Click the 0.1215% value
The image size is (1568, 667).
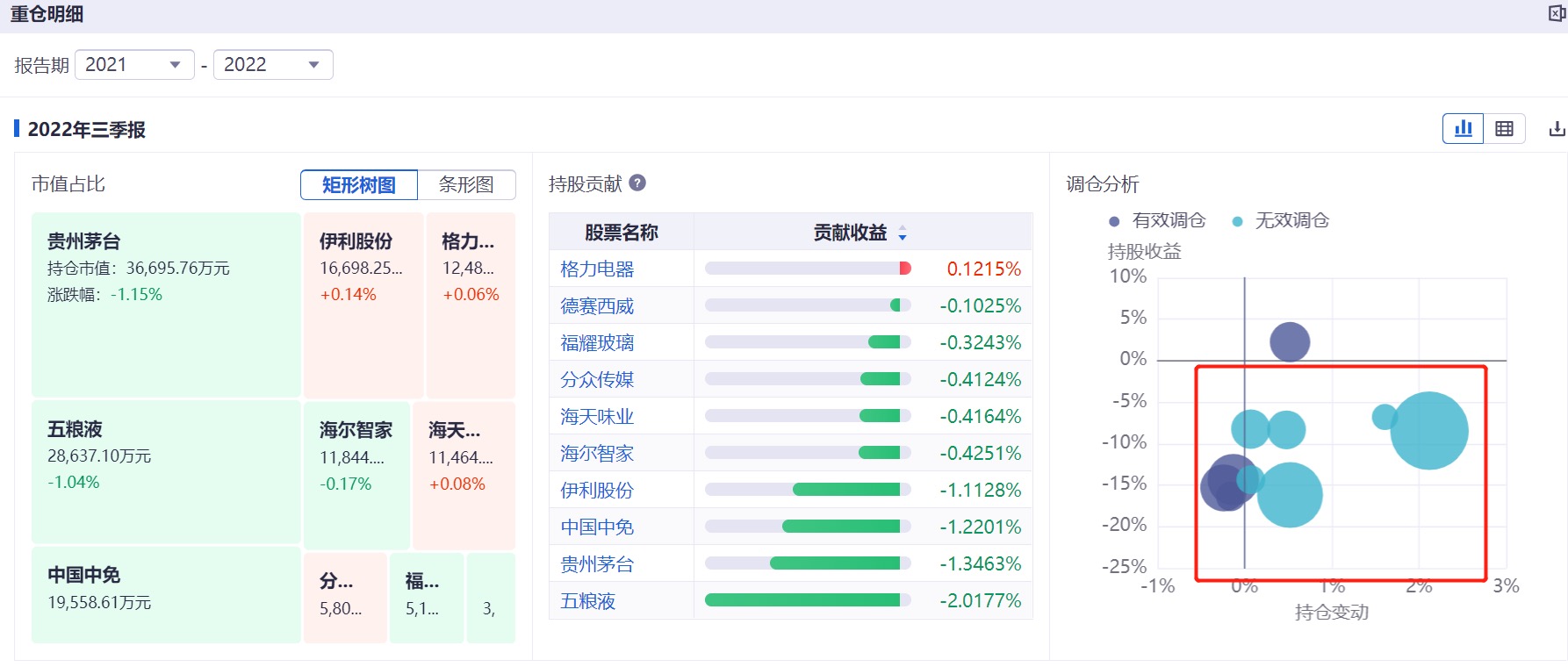[x=984, y=269]
